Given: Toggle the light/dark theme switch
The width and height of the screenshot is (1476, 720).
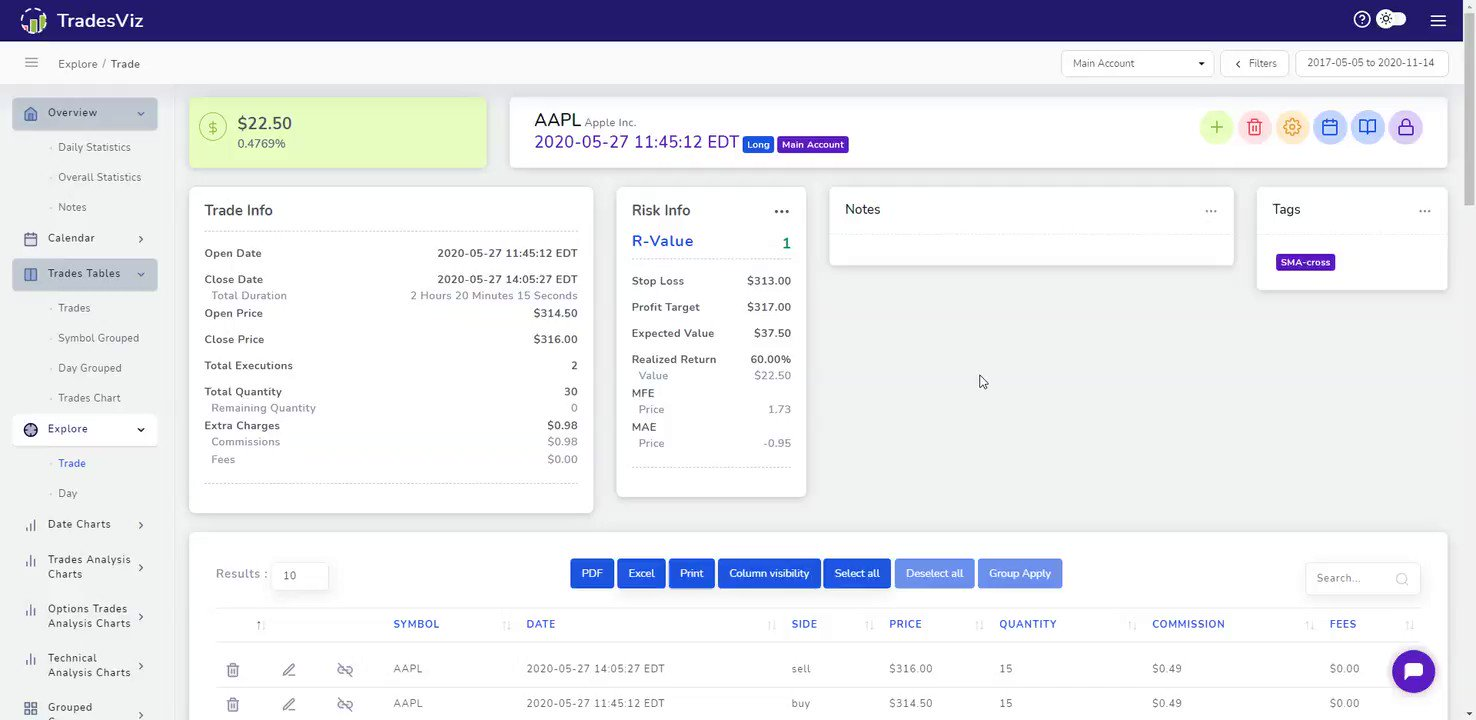Looking at the screenshot, I should (1391, 19).
